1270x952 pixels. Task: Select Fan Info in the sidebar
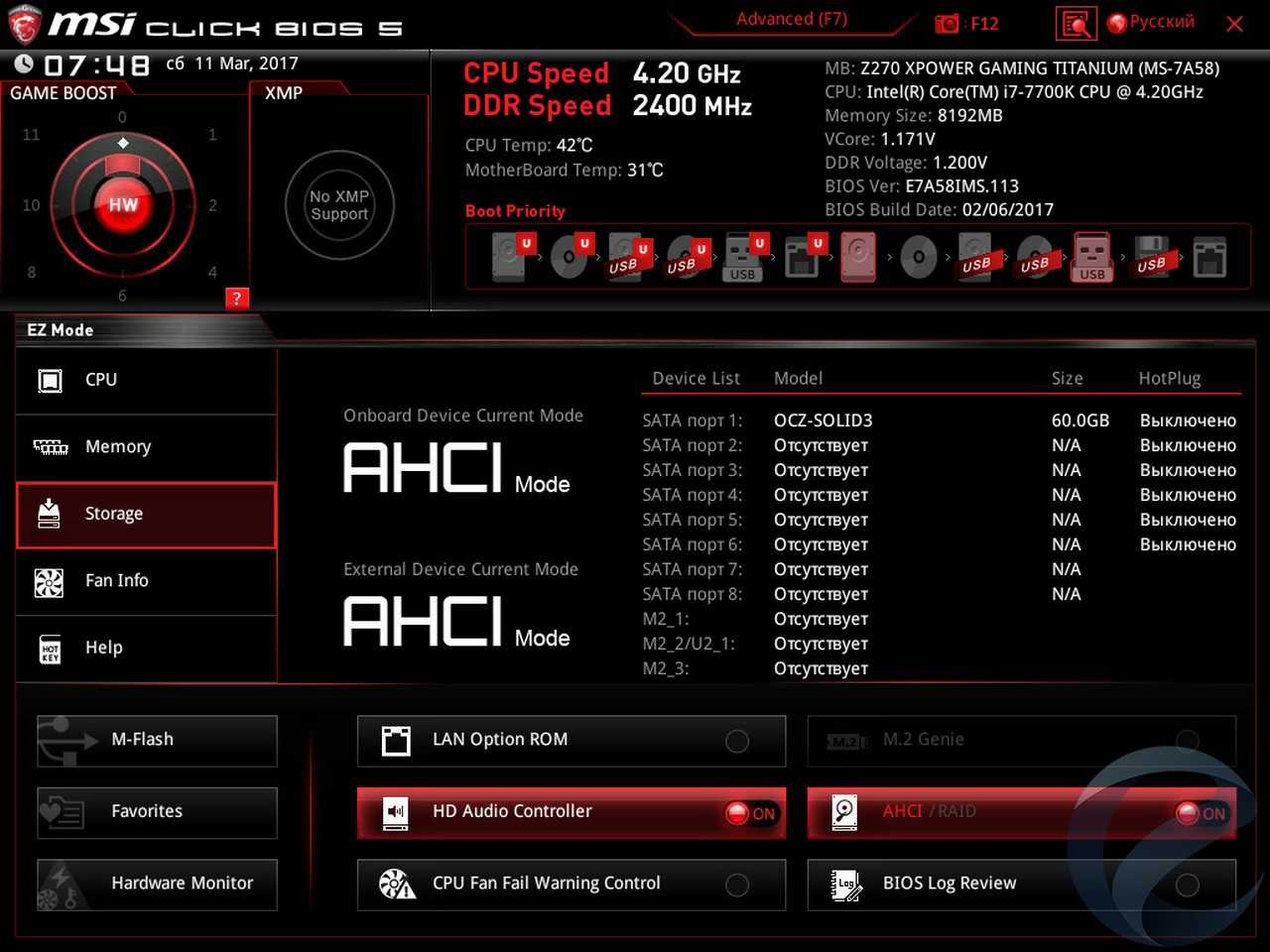(146, 581)
